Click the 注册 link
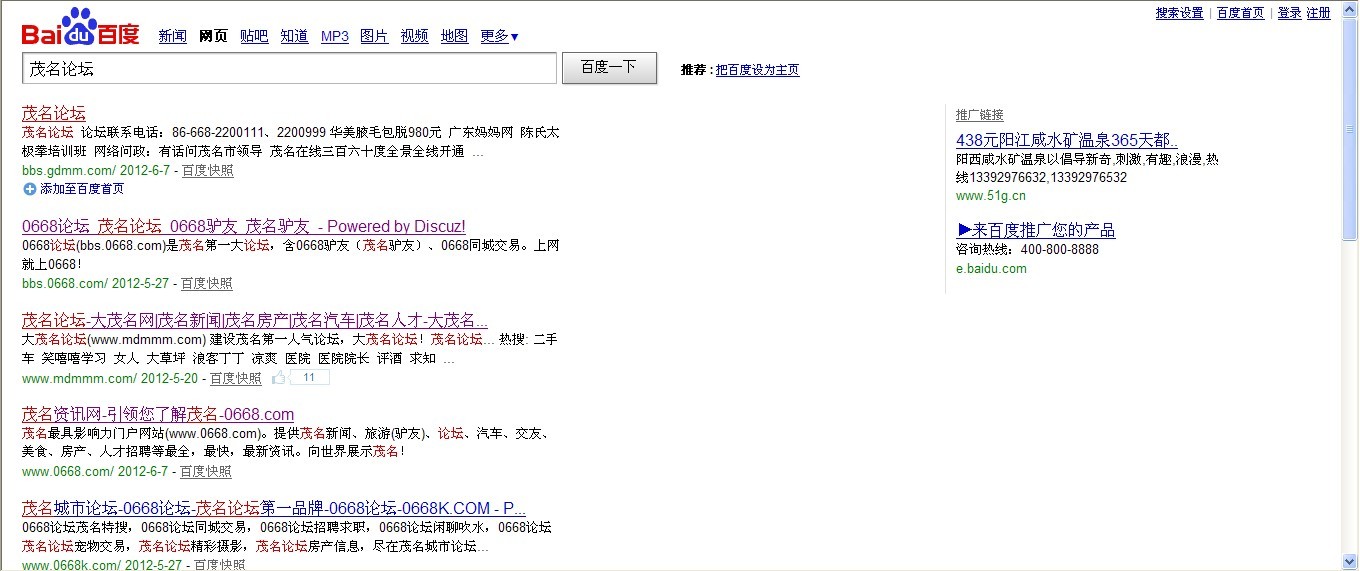The width and height of the screenshot is (1360, 571). click(1319, 13)
